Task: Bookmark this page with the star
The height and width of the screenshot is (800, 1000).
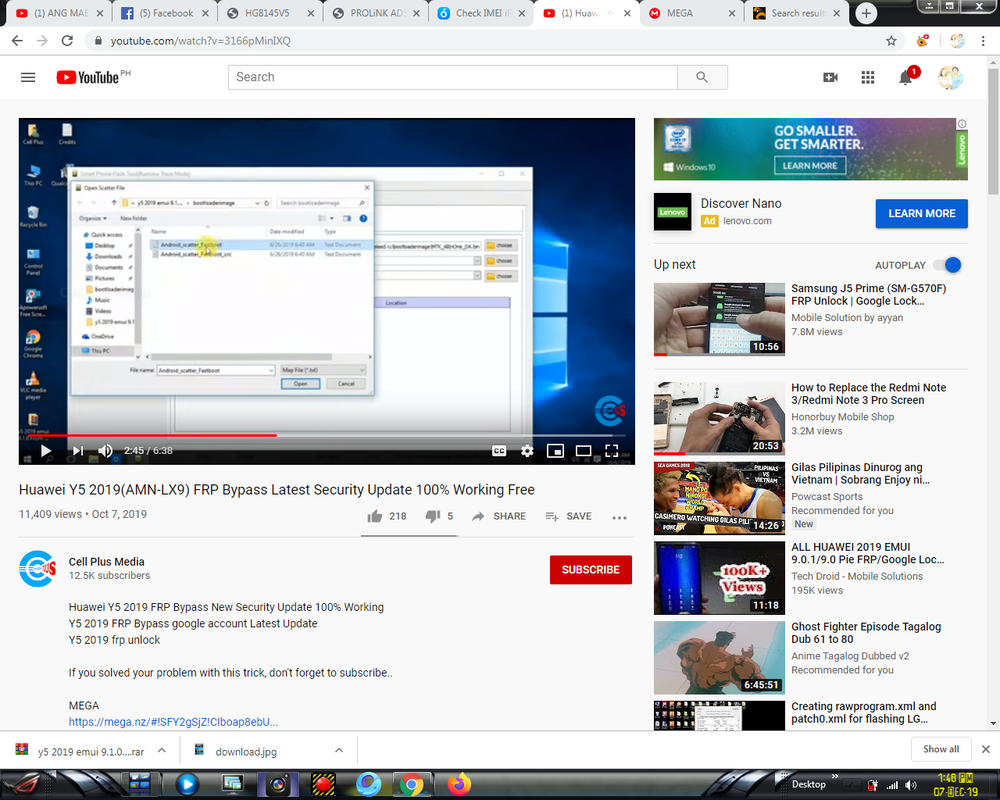Action: [x=891, y=41]
